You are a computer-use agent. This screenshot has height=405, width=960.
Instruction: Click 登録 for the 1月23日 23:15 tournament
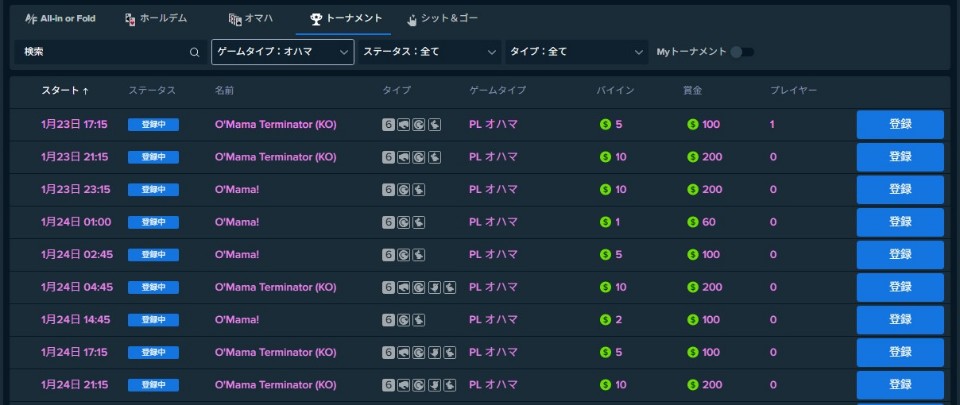pyautogui.click(x=900, y=190)
